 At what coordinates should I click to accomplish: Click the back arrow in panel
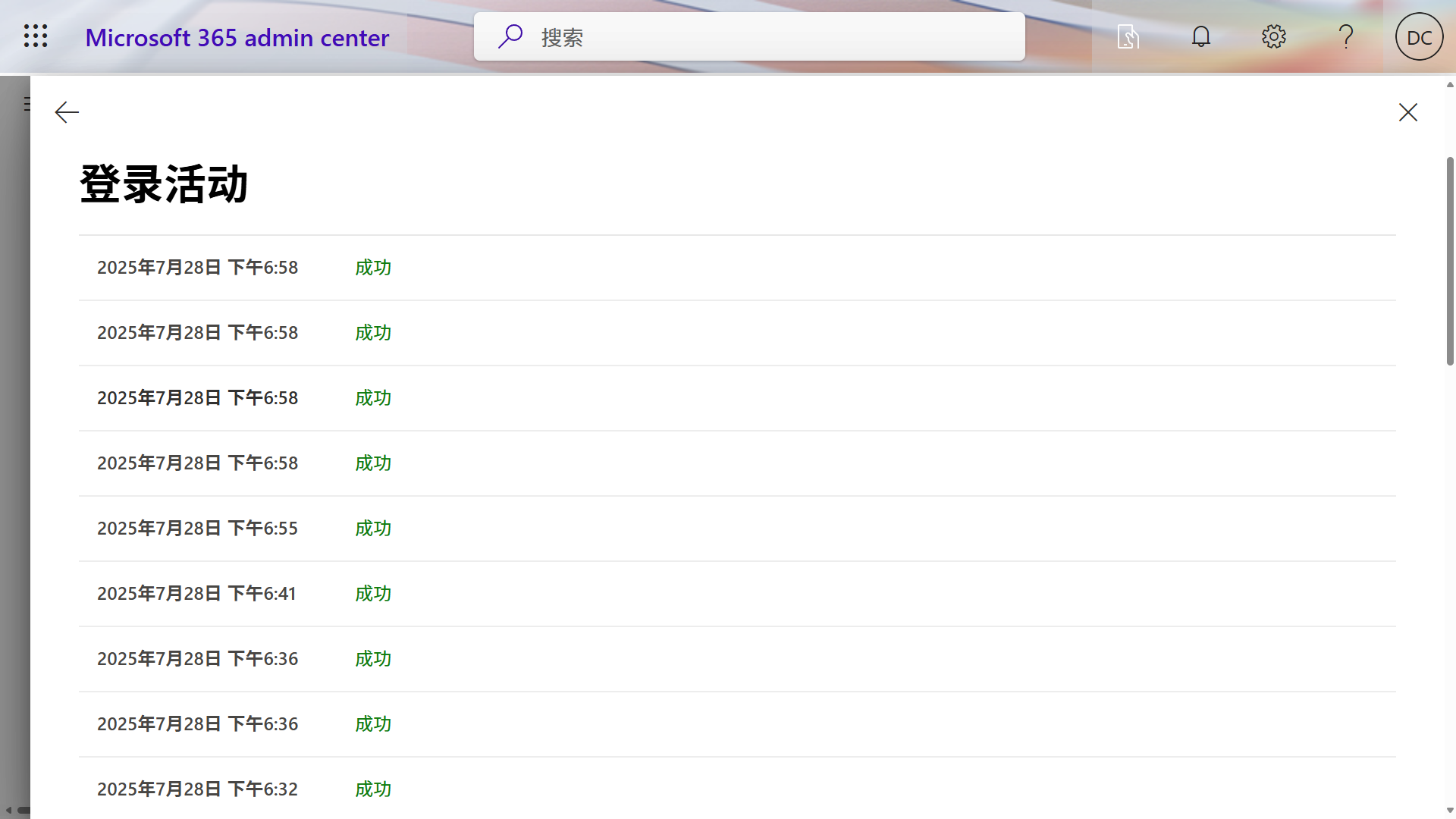point(67,112)
